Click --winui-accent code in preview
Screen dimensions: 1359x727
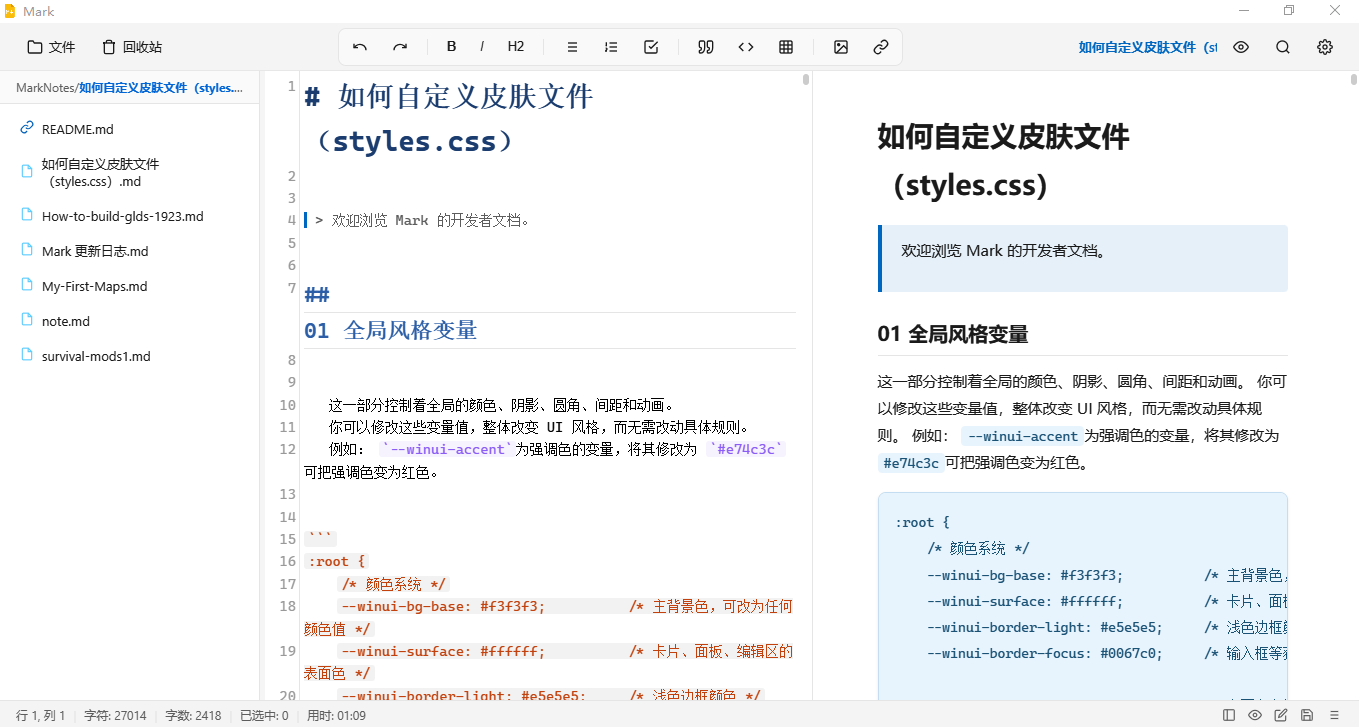1022,436
